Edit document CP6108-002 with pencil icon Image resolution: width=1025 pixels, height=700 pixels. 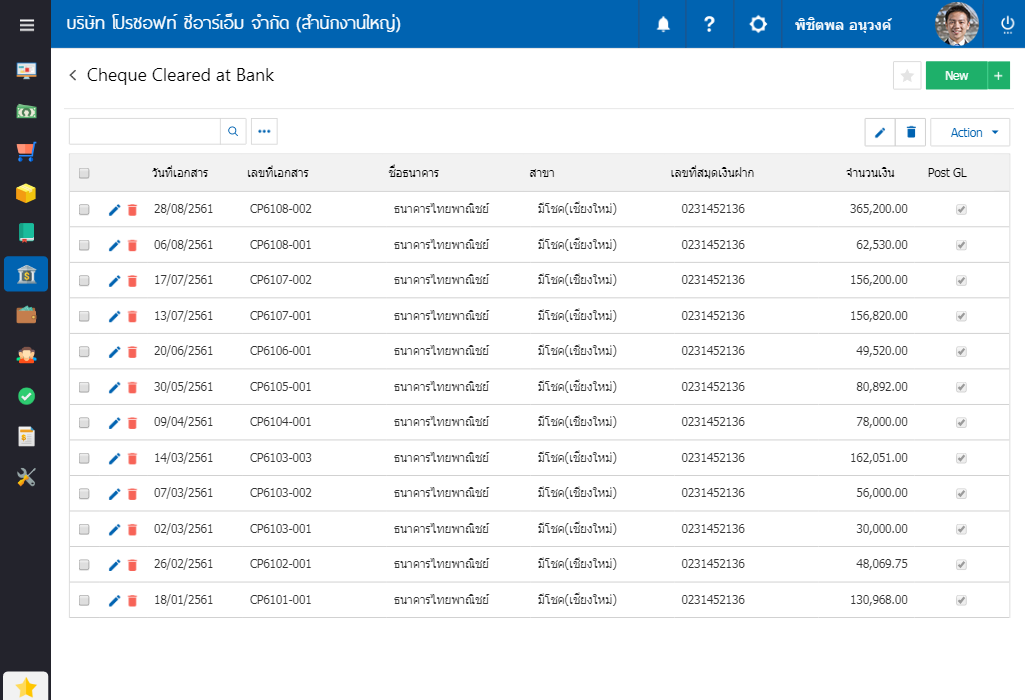coord(114,210)
